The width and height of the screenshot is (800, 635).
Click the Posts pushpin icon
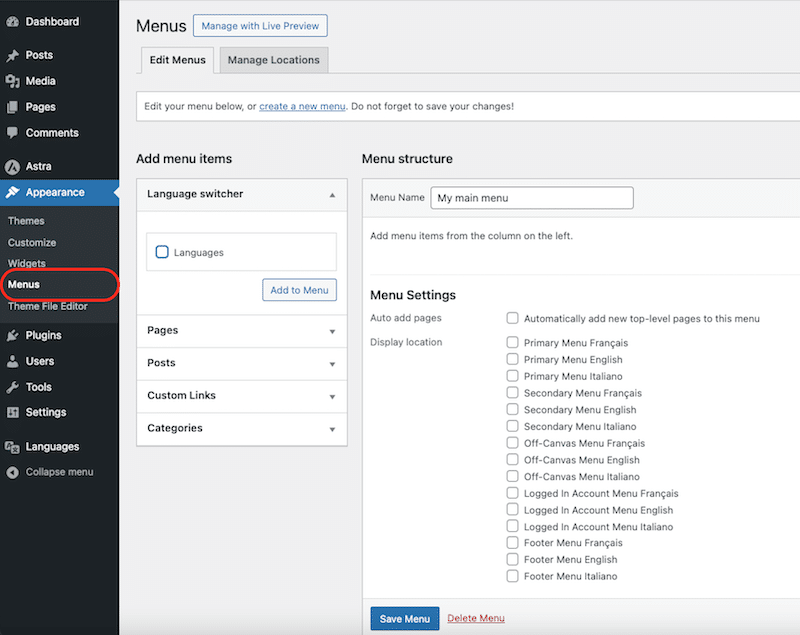[13, 55]
